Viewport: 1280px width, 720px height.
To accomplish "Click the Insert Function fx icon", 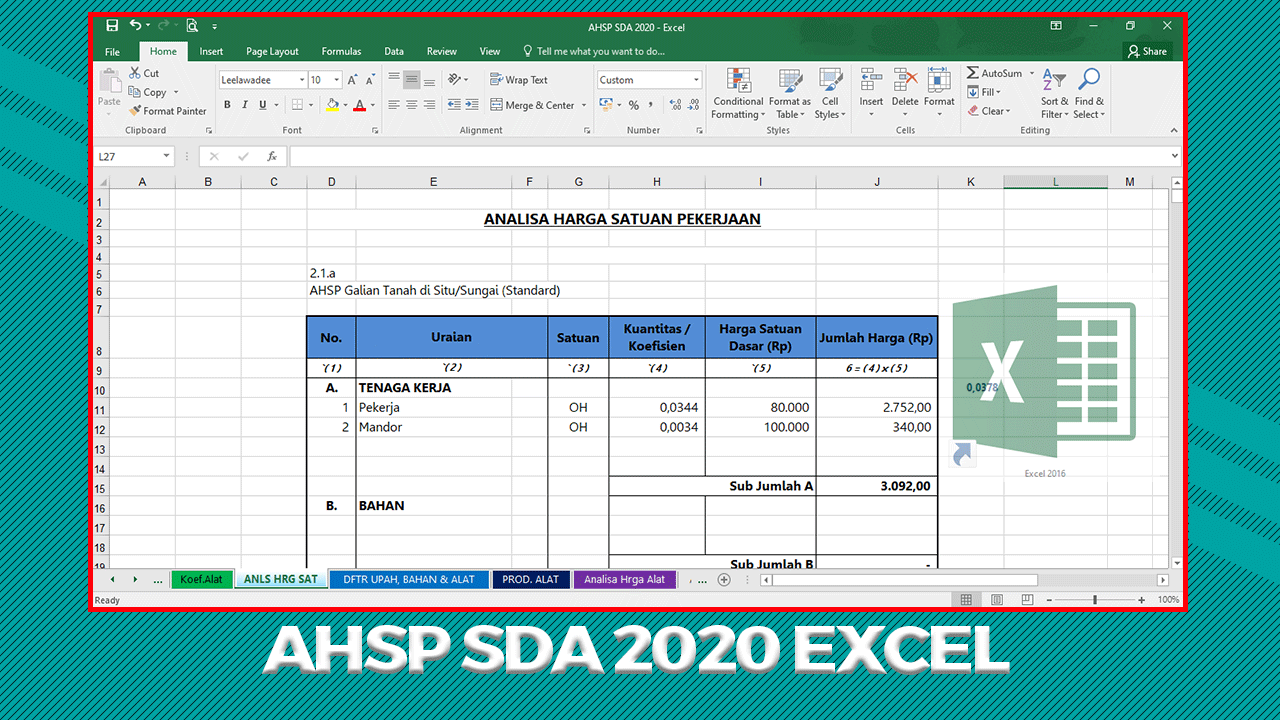I will pos(272,157).
